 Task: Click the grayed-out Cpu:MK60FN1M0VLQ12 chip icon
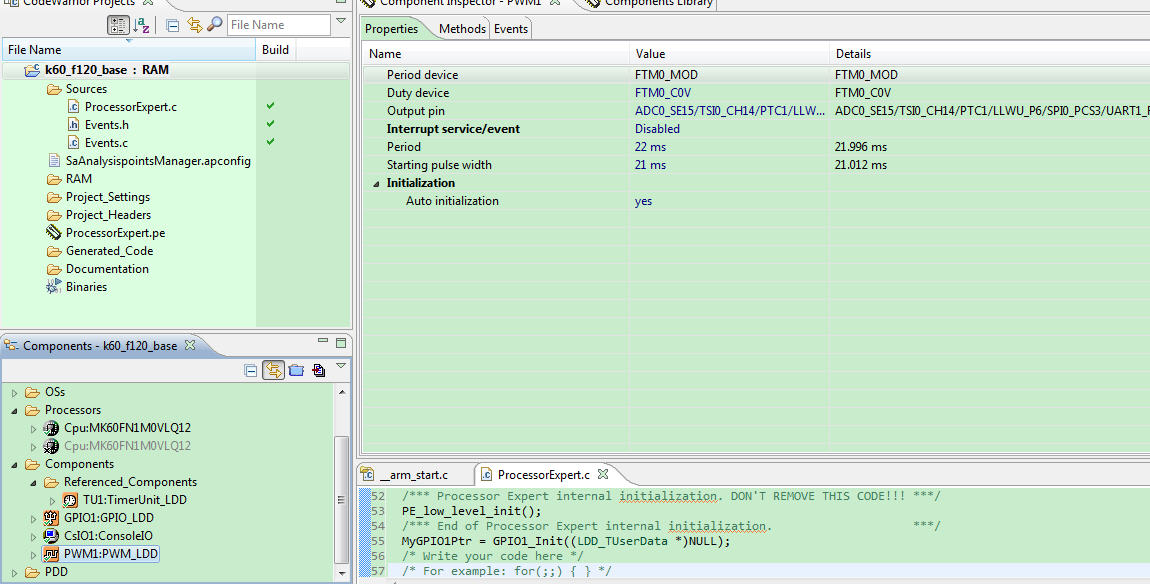(51, 445)
